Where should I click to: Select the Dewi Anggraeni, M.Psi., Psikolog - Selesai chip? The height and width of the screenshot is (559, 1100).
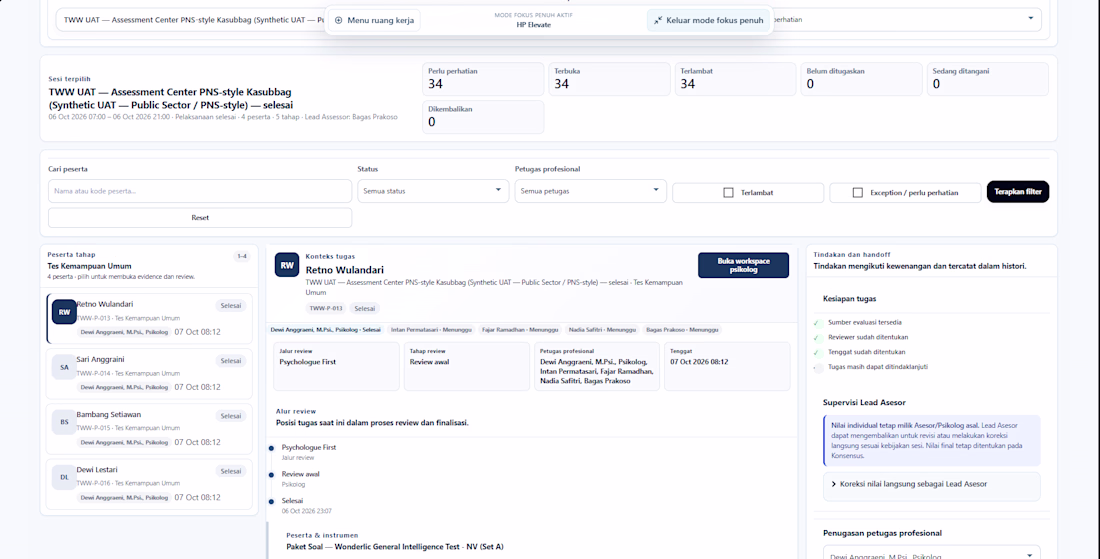[326, 330]
